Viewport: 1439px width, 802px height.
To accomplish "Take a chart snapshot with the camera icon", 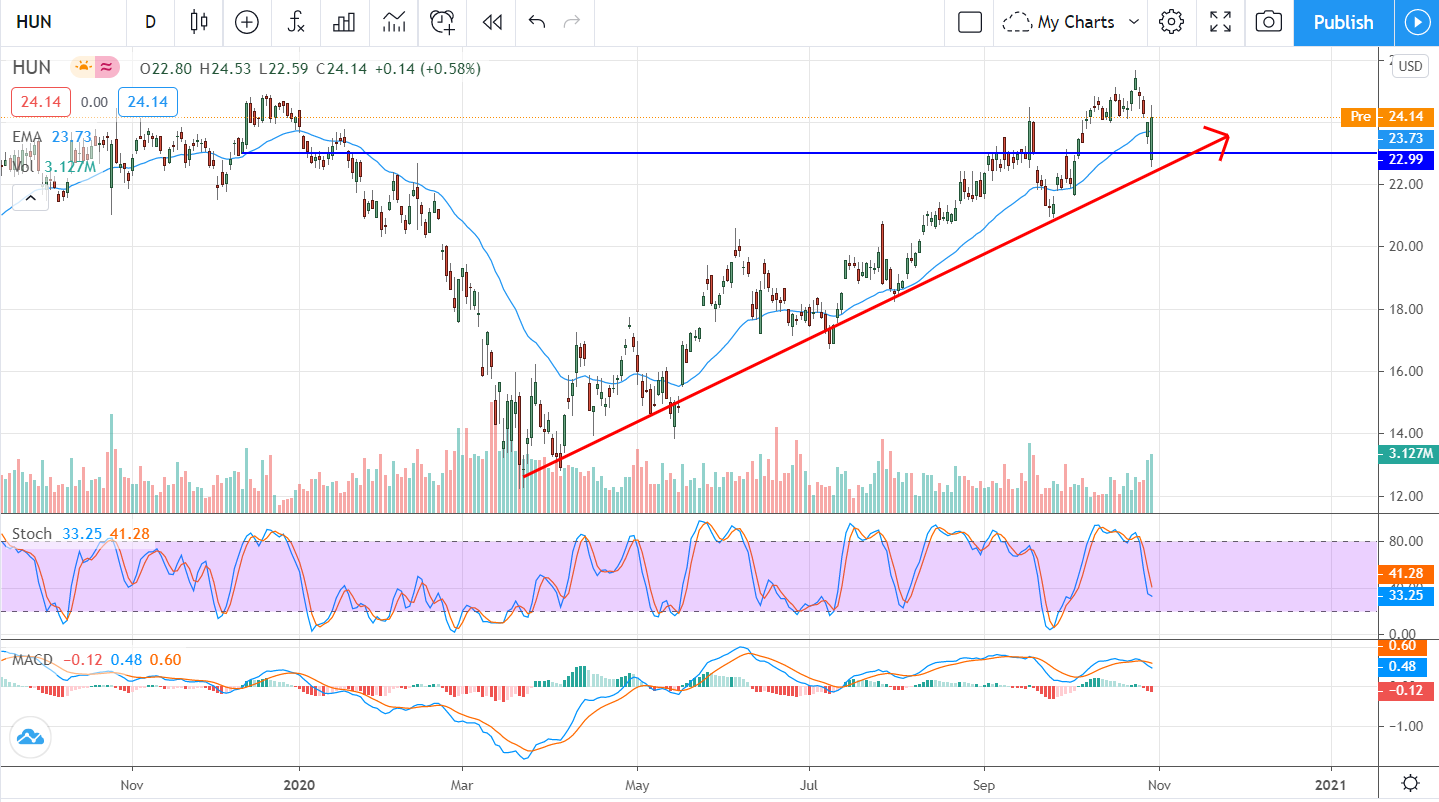I will coord(1268,22).
